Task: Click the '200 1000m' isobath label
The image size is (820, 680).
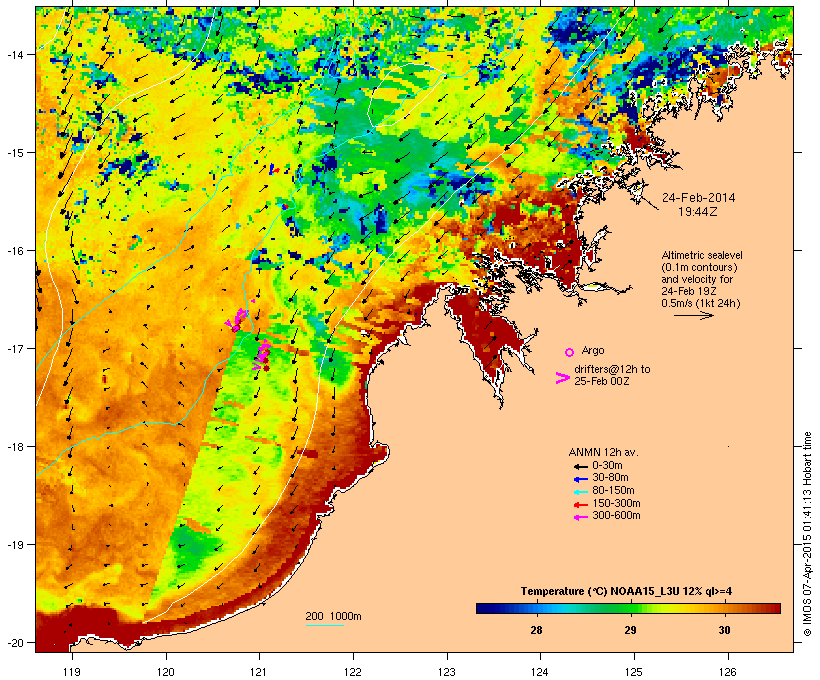Action: click(x=333, y=616)
